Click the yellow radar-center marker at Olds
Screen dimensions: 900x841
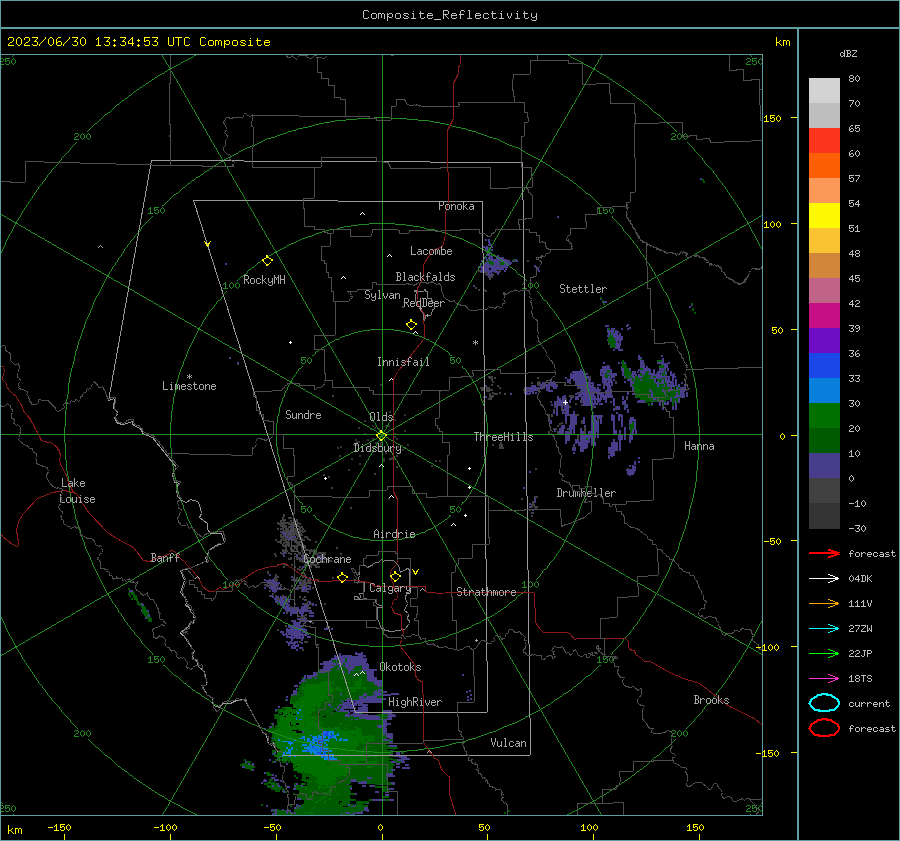pyautogui.click(x=381, y=436)
